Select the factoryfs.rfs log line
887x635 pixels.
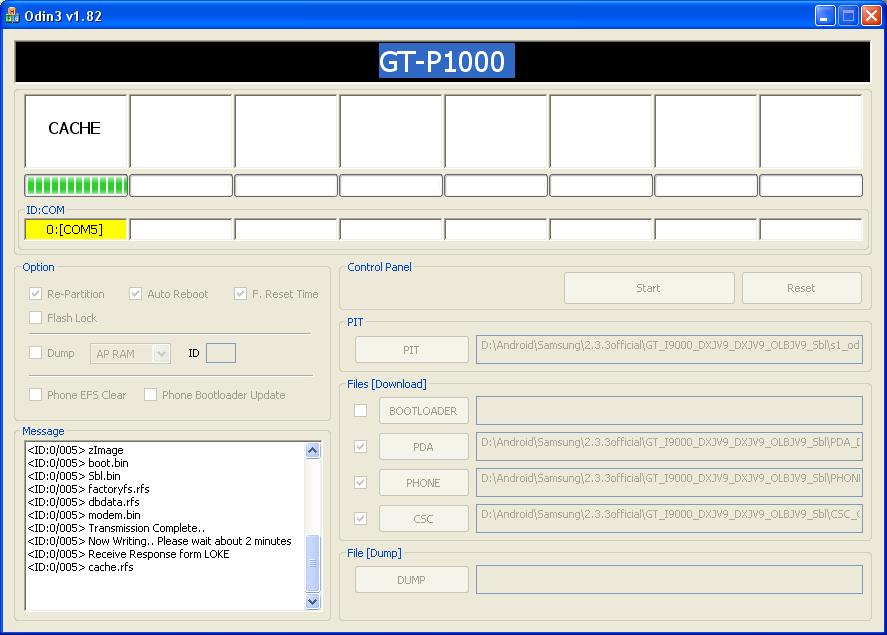tap(88, 489)
